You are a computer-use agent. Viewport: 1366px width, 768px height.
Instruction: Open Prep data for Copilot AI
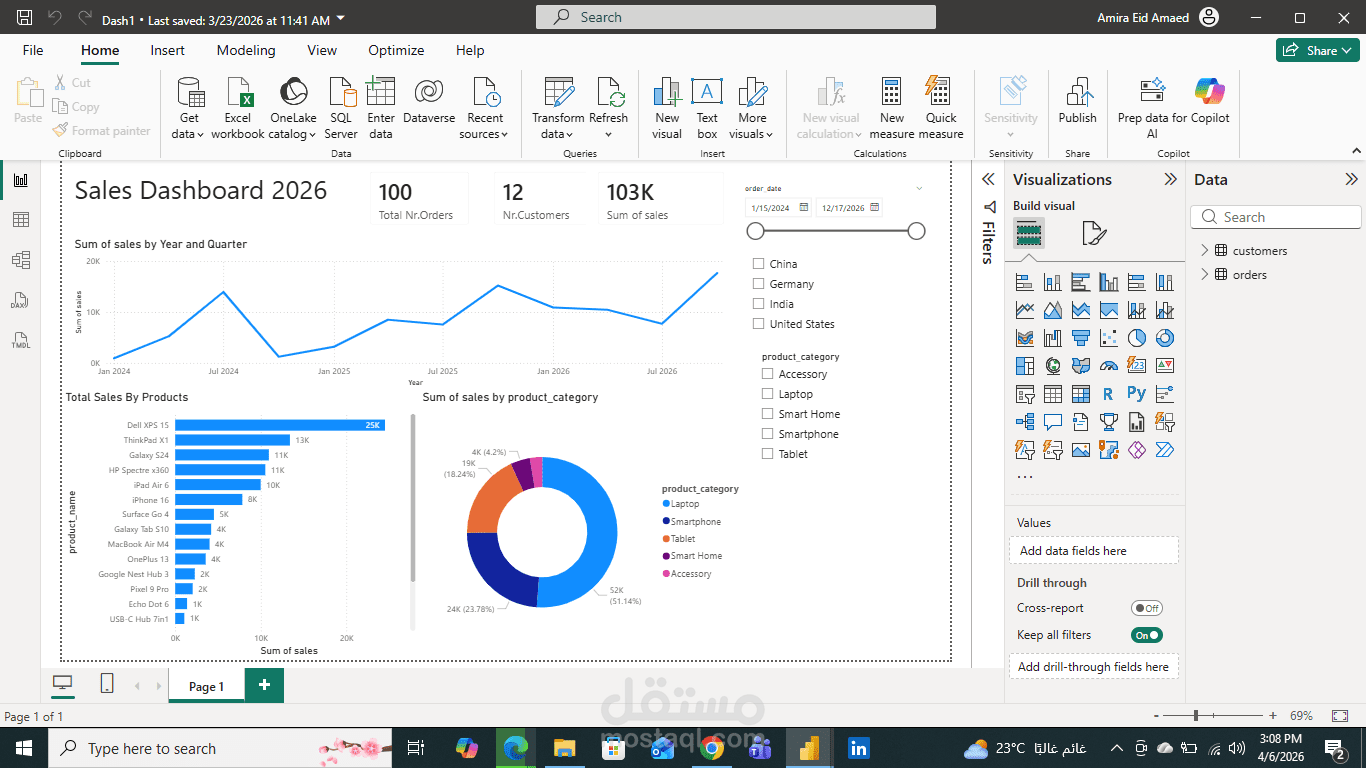pyautogui.click(x=1152, y=108)
